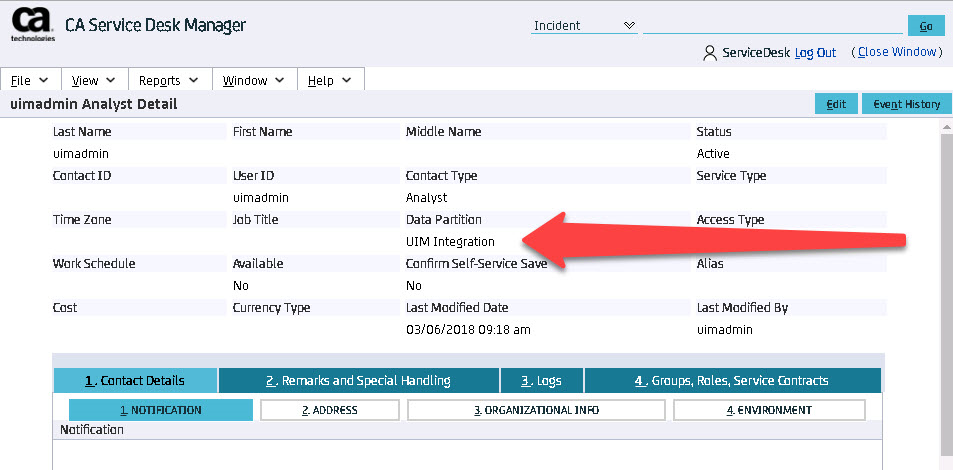The height and width of the screenshot is (470, 953).
Task: Switch to Groups, Roles, Service Contracts tab
Action: tap(731, 381)
